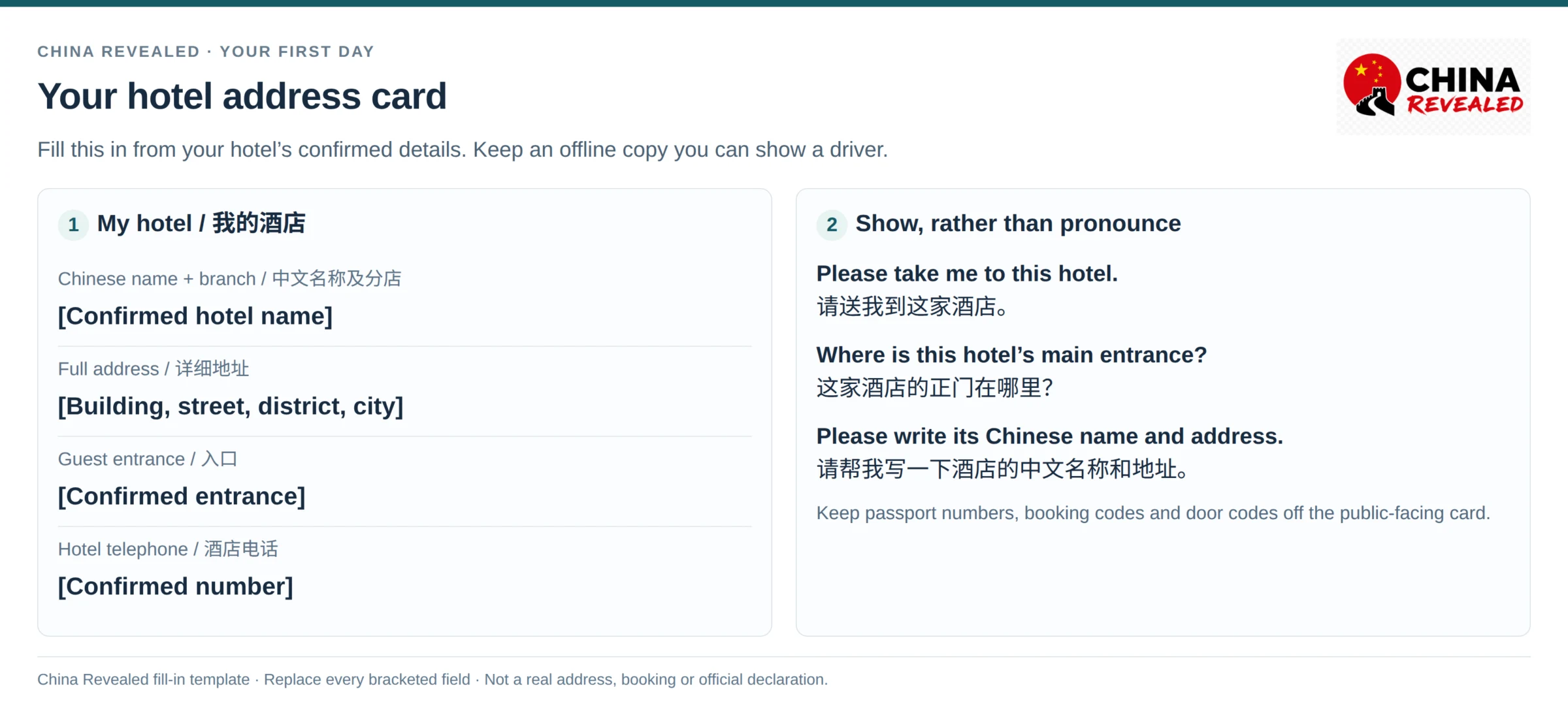Click the "[Confirmed hotel name]" placeholder field
The height and width of the screenshot is (717, 1568).
point(195,316)
